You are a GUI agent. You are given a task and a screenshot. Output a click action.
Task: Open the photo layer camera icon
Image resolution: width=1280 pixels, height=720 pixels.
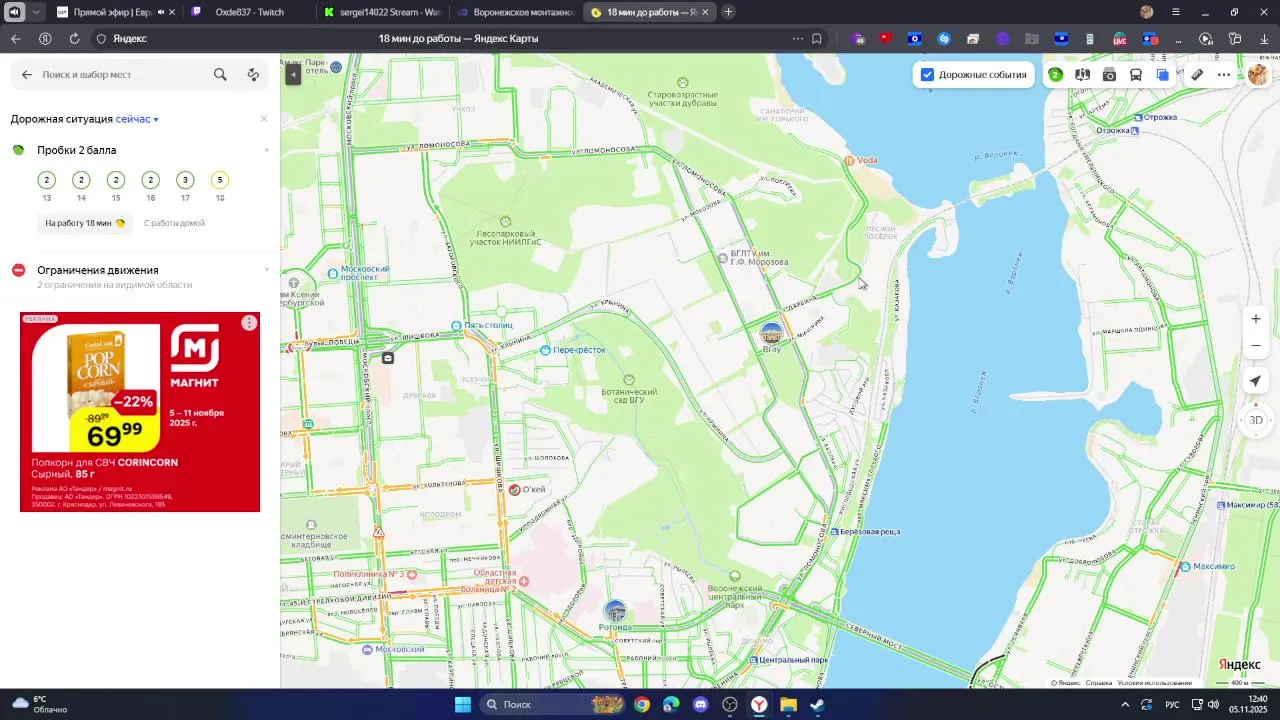point(1109,75)
